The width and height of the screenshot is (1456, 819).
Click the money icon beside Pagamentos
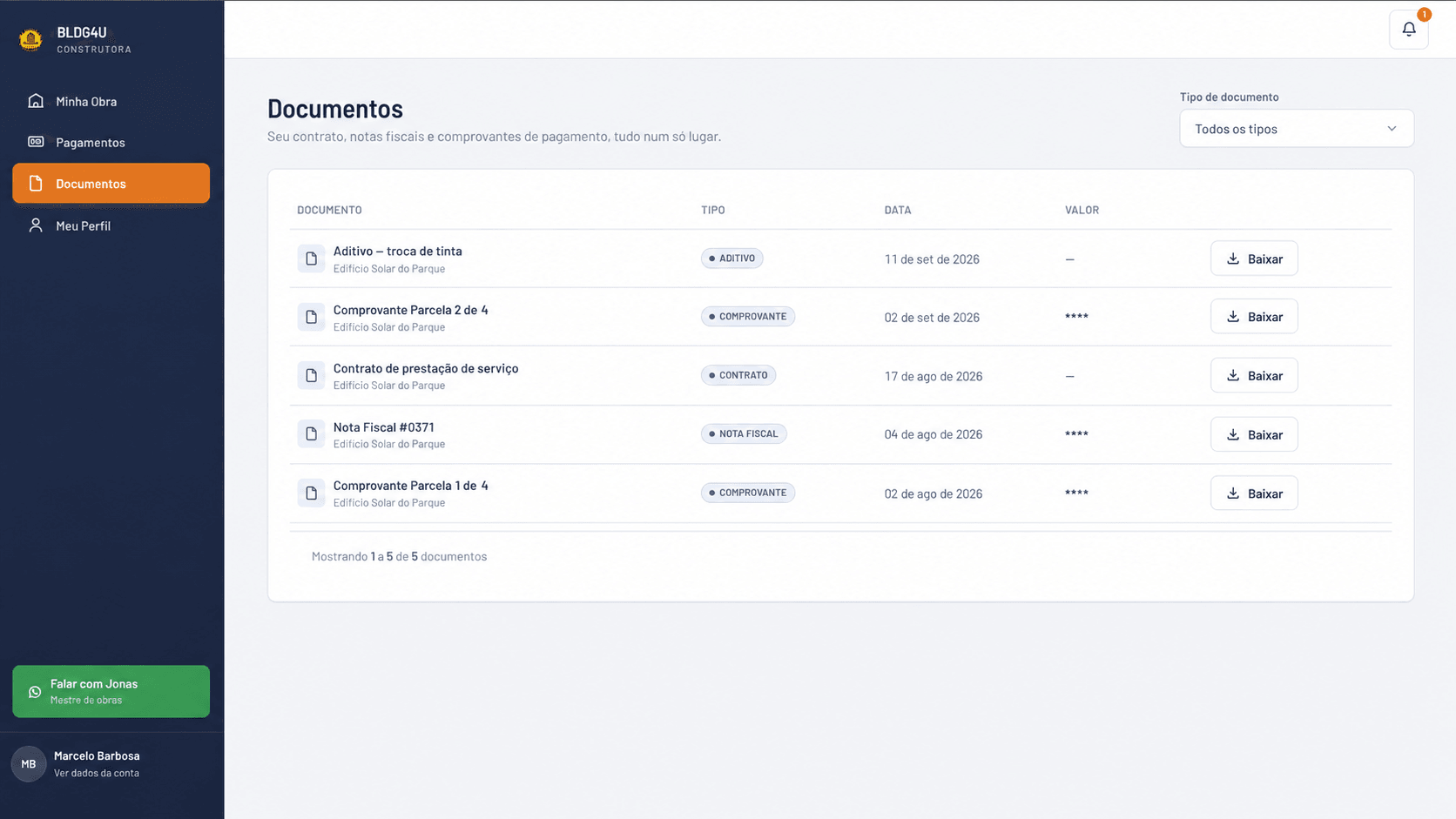coord(36,142)
